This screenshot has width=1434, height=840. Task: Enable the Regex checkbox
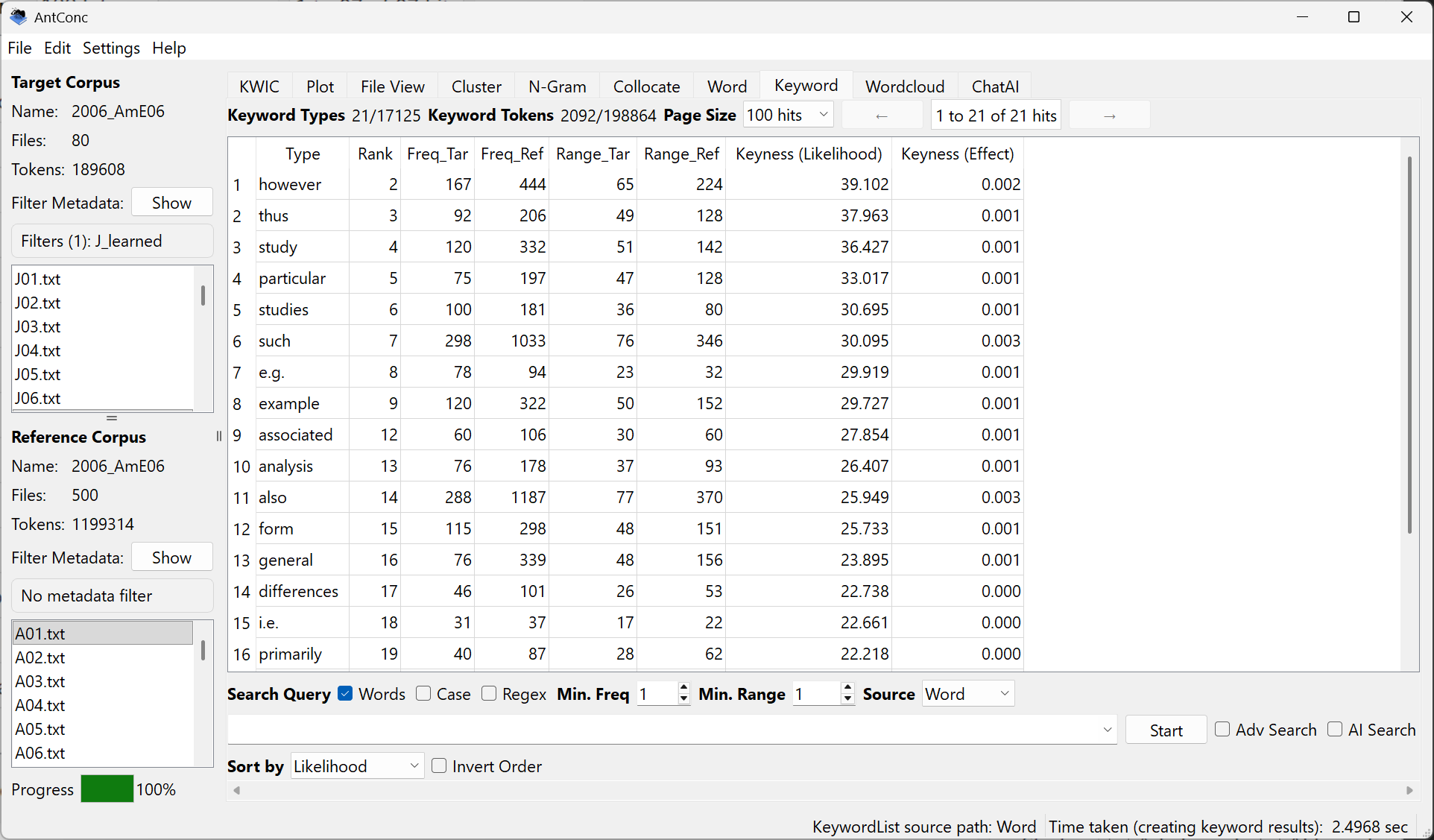pyautogui.click(x=489, y=694)
